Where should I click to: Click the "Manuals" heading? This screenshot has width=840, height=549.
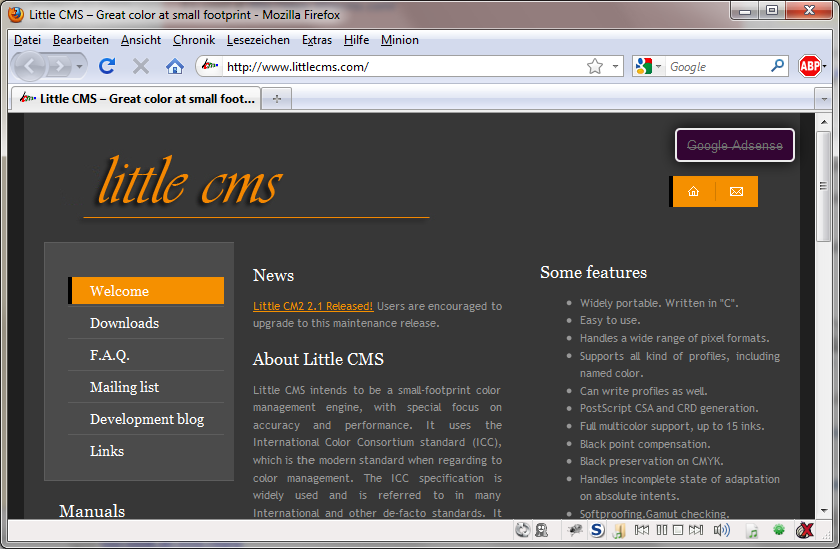pyautogui.click(x=92, y=511)
